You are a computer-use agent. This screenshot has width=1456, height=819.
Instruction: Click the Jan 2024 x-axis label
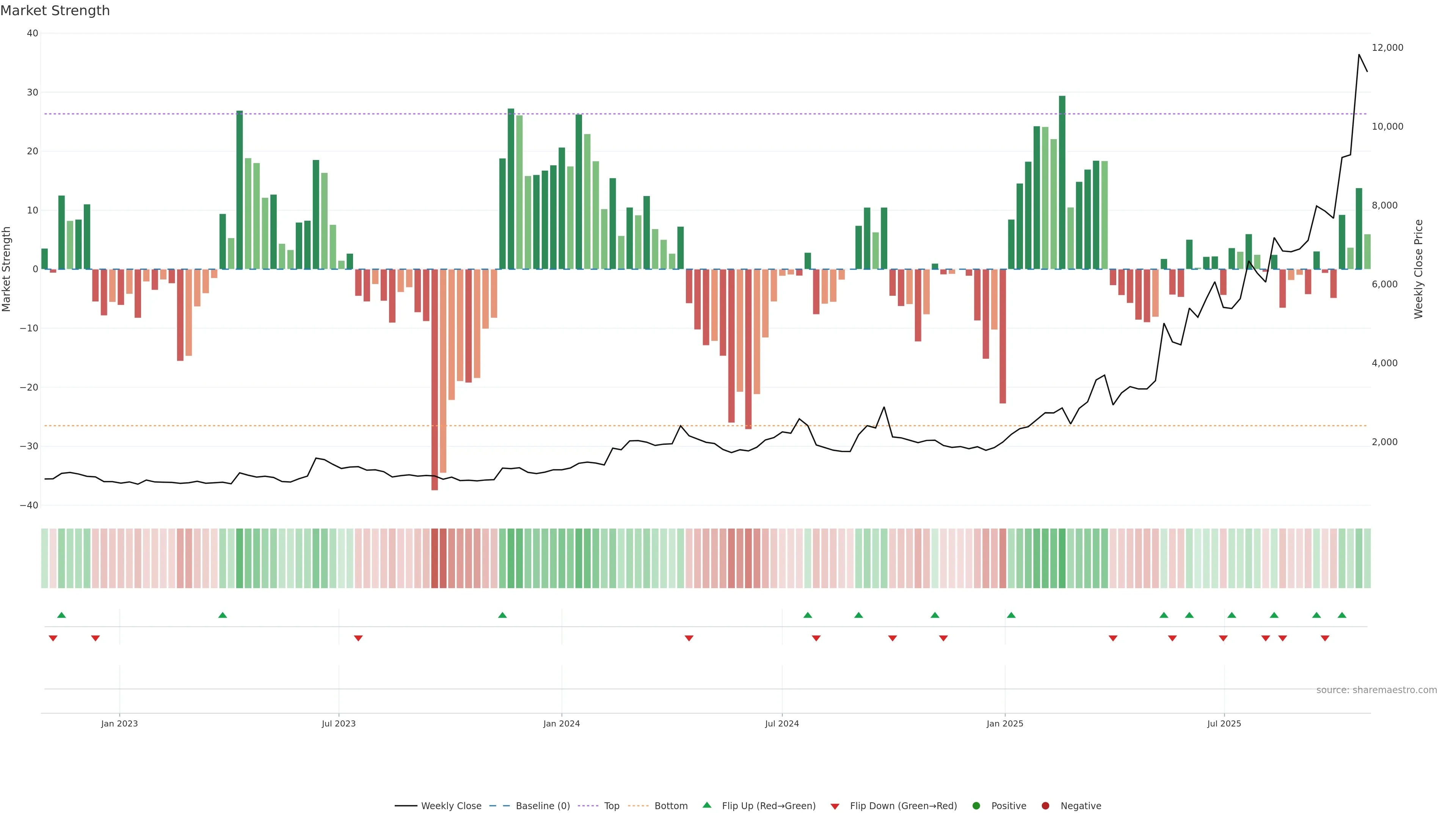(x=561, y=723)
